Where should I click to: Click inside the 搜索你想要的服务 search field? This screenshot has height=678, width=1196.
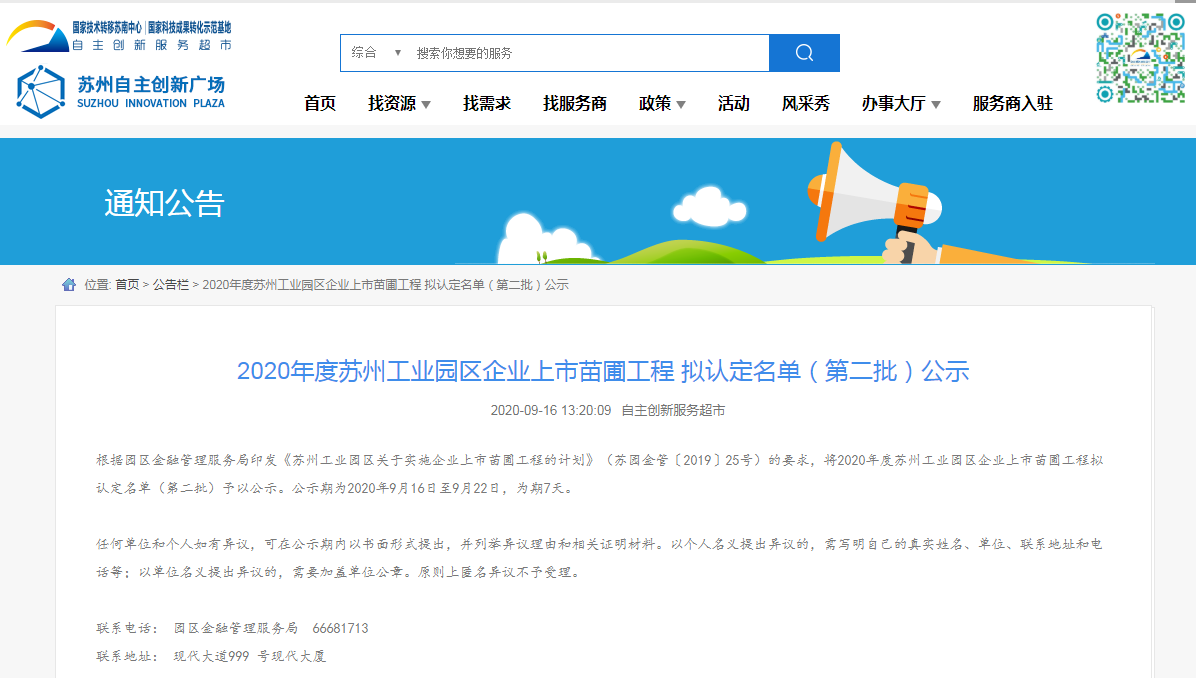coord(550,52)
